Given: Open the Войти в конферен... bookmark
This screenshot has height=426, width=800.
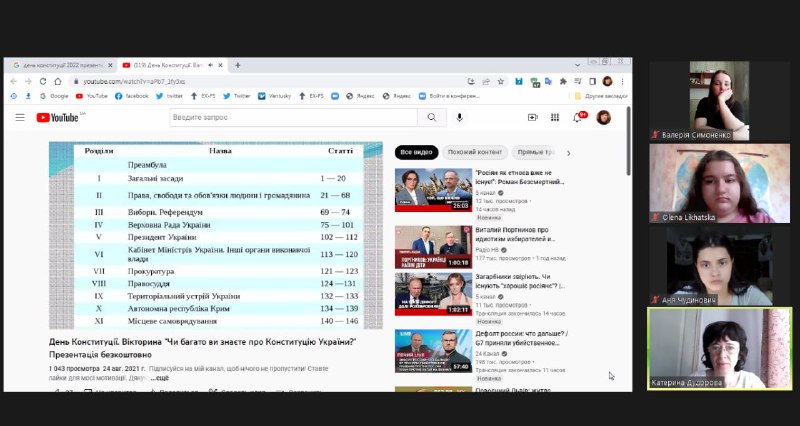Looking at the screenshot, I should point(449,96).
